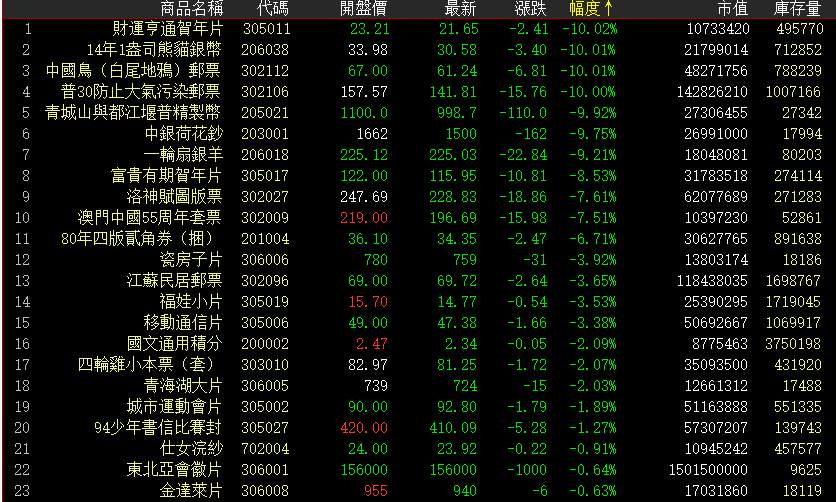Viewport: 836px width, 502px height.
Task: Click change value -22.84
Action: click(x=523, y=155)
